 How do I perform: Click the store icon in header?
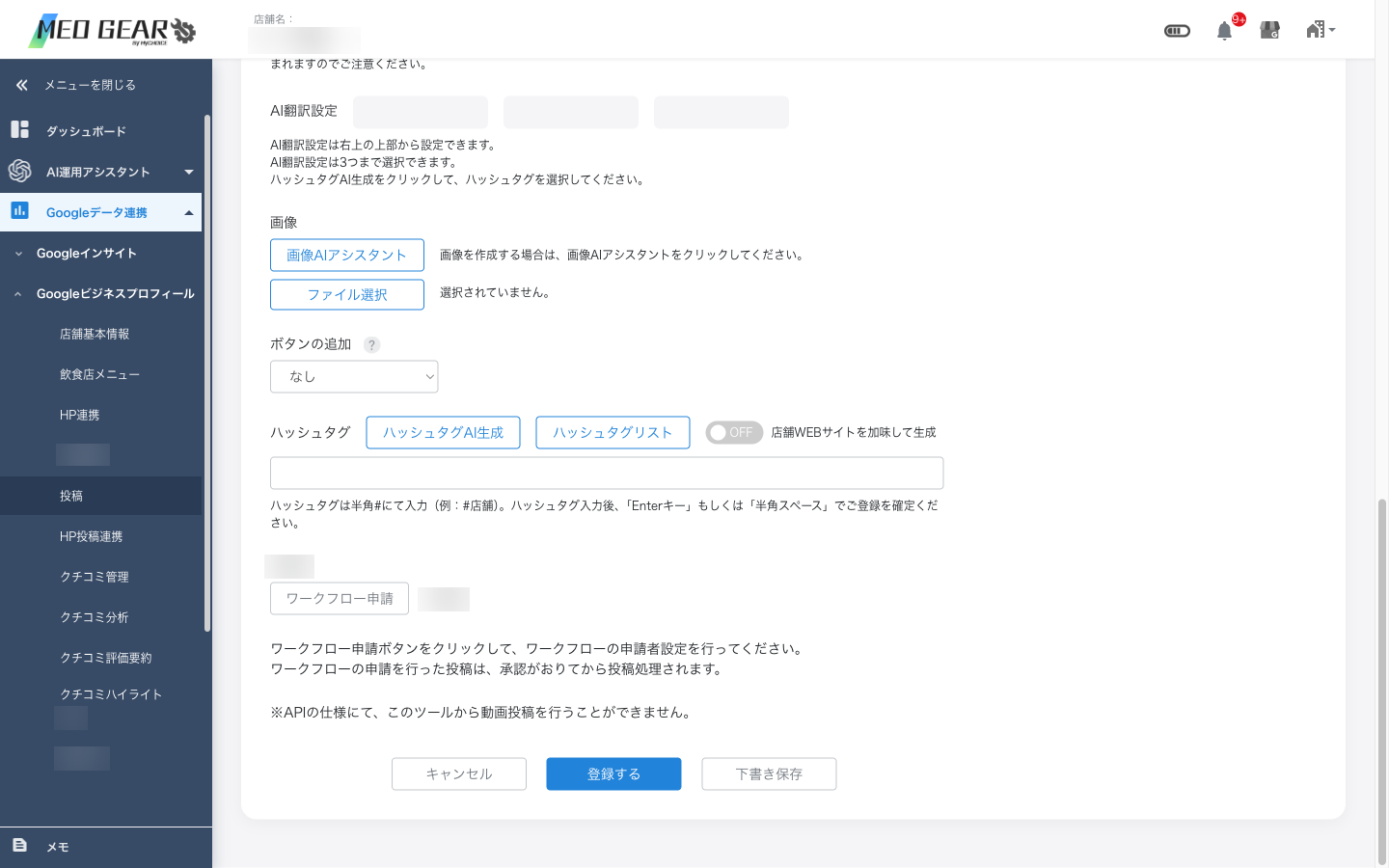coord(1270,31)
